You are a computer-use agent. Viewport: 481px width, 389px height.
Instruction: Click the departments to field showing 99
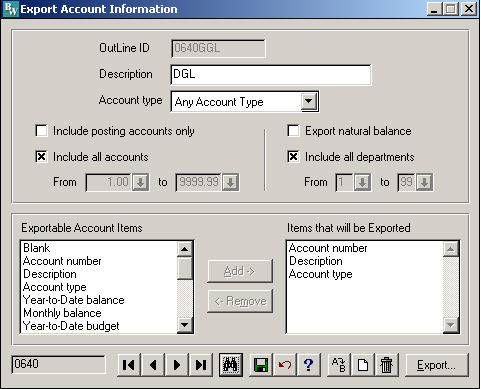point(407,182)
